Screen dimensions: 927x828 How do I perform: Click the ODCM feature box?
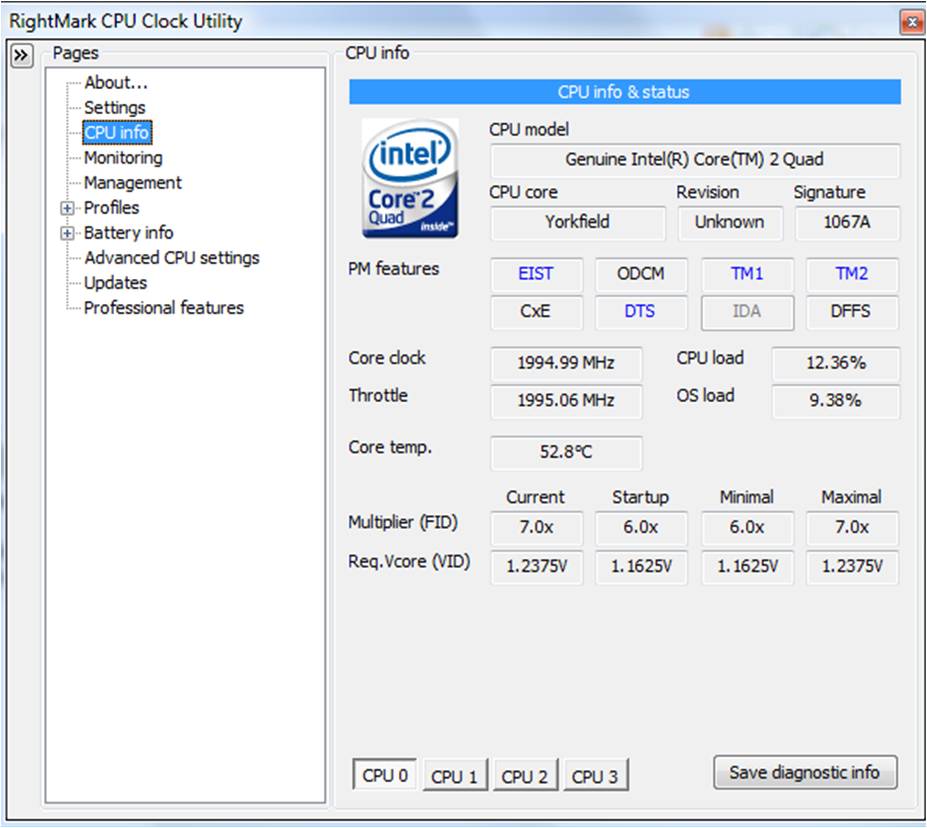tap(641, 274)
